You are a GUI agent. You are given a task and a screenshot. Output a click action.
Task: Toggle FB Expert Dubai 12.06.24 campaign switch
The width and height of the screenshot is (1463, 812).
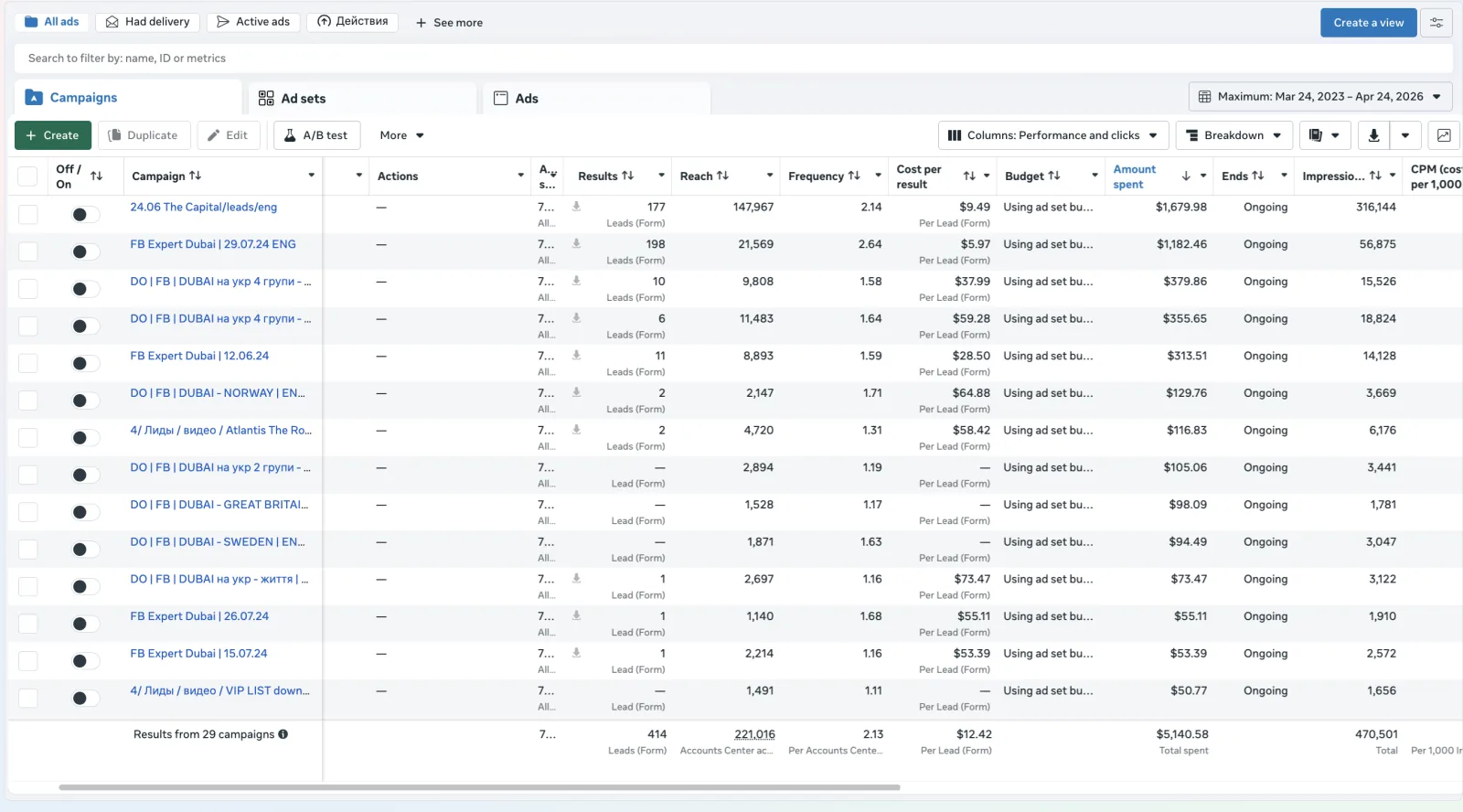(85, 363)
